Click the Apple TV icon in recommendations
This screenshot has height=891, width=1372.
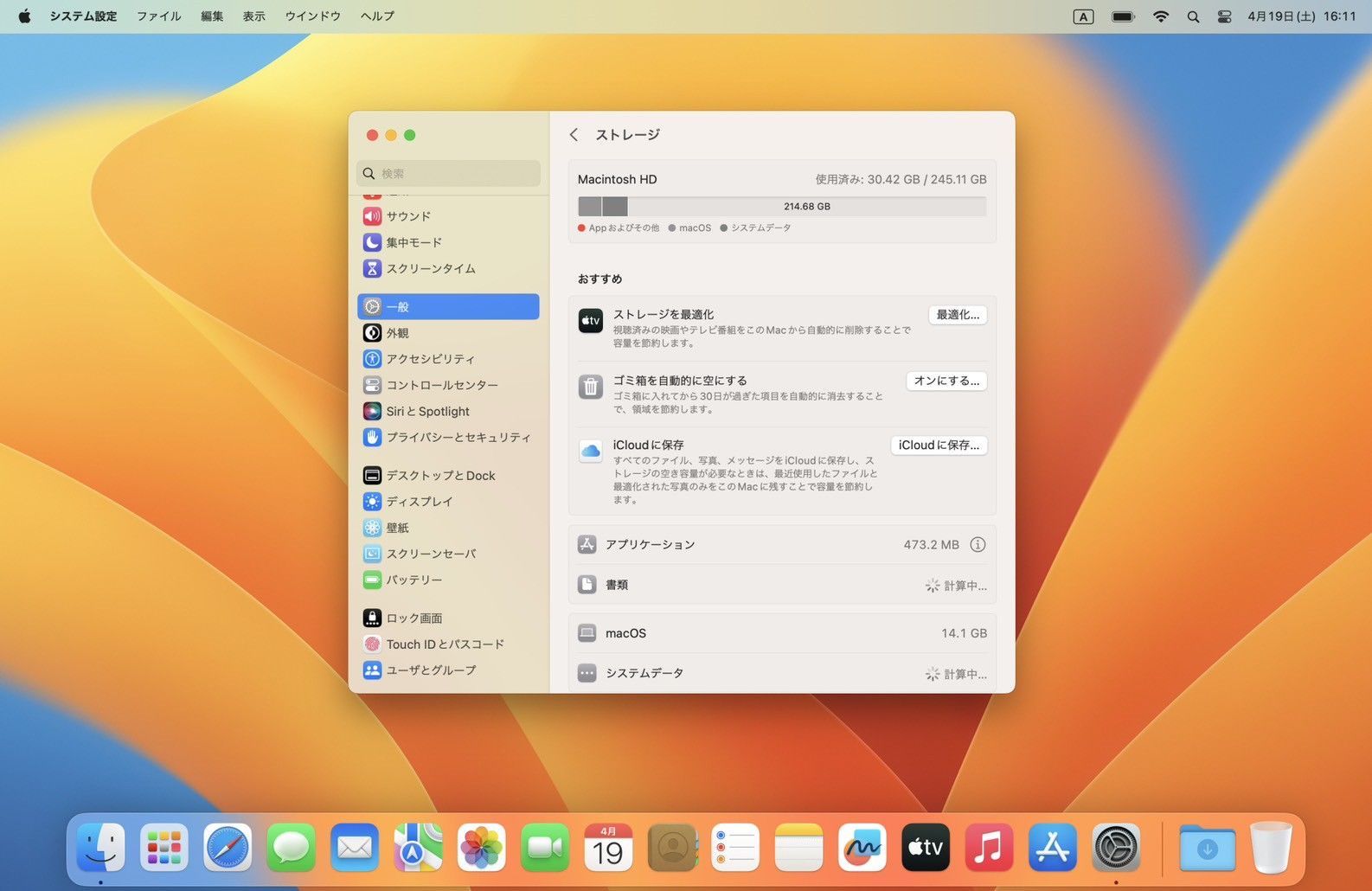(x=590, y=320)
